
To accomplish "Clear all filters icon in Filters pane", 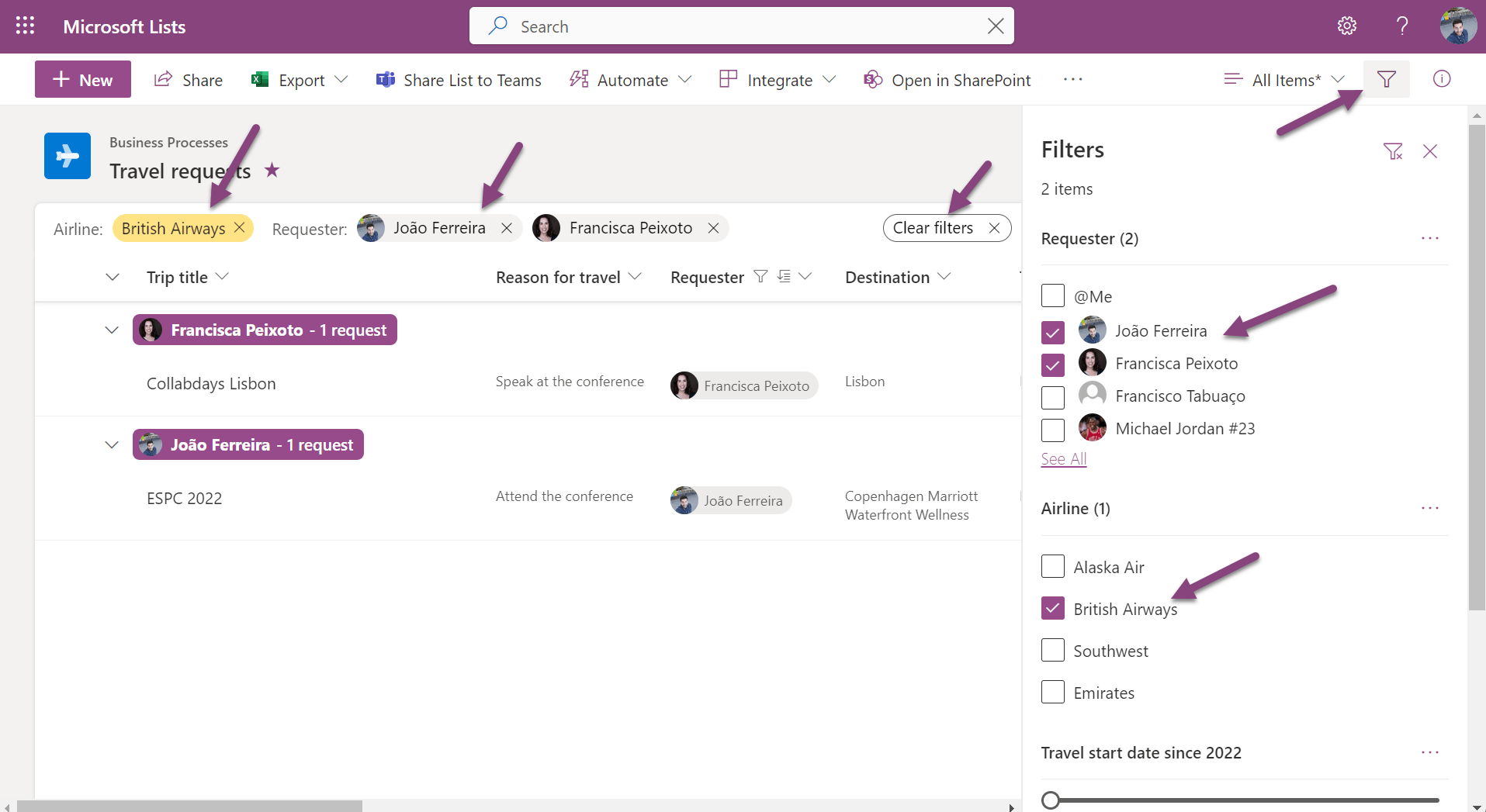I will click(1393, 151).
